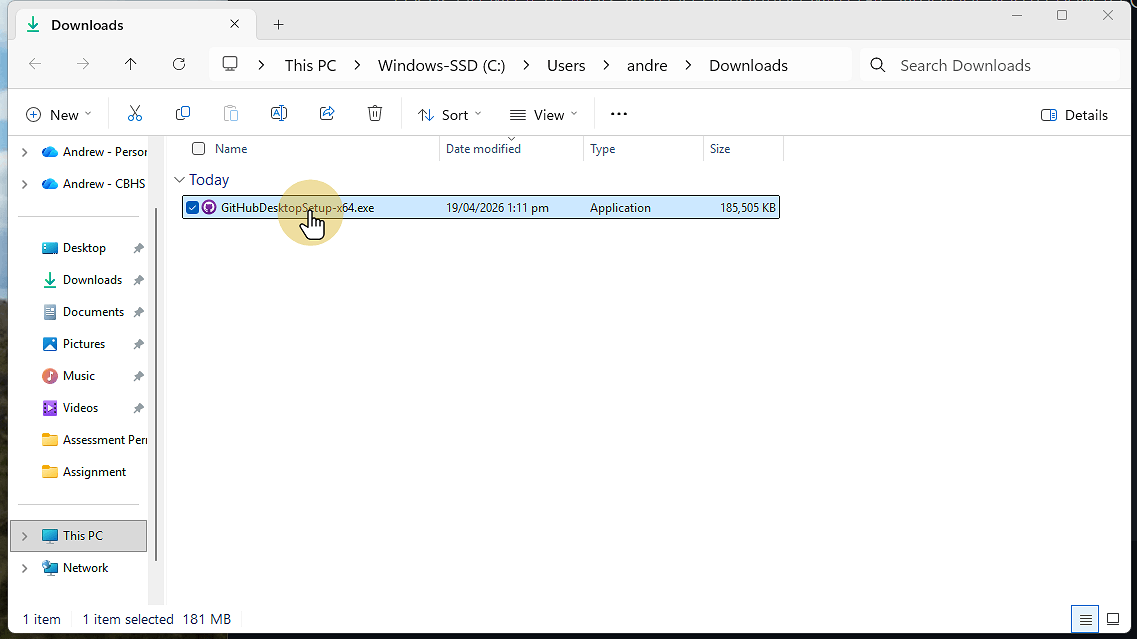Switch to large thumbnails view in status bar
The image size is (1137, 639).
1114,619
